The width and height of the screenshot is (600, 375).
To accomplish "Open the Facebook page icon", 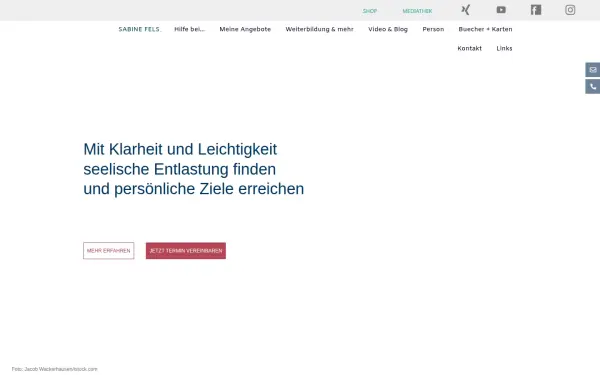I will click(x=536, y=10).
